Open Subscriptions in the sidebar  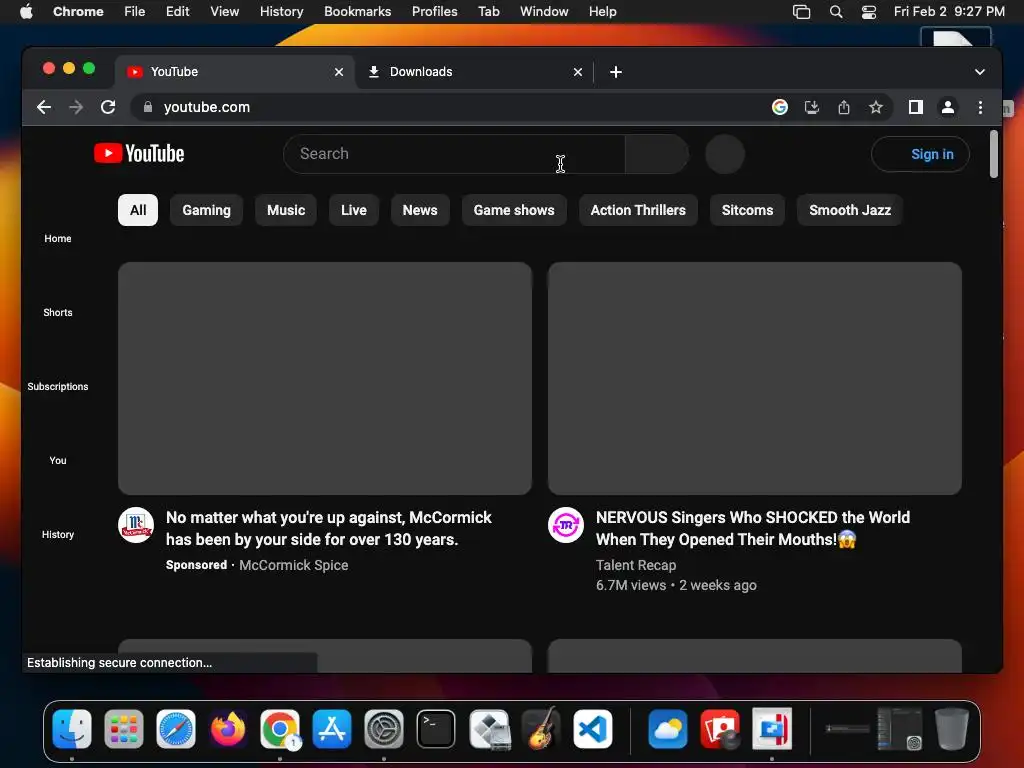click(58, 387)
